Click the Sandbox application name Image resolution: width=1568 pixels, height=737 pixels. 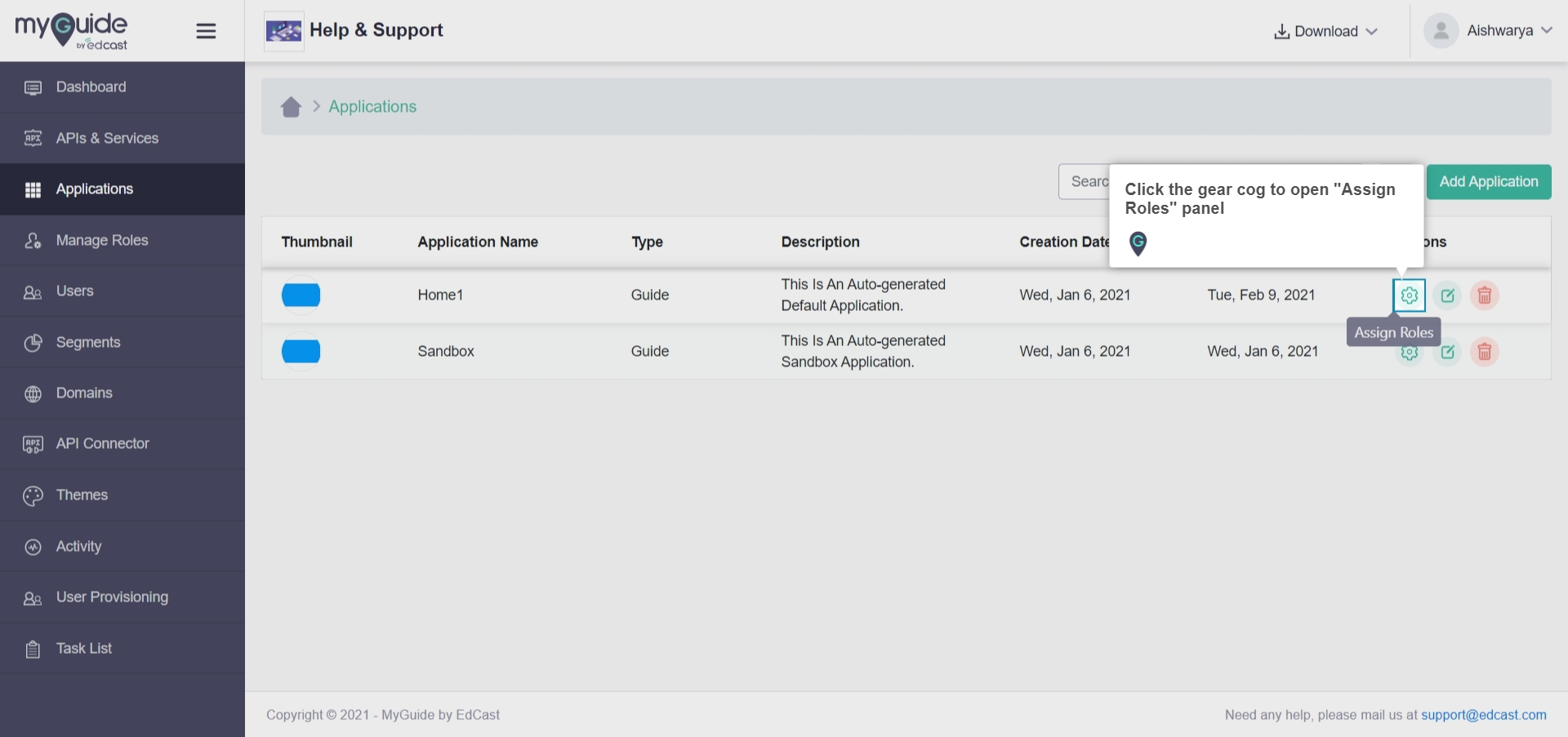tap(446, 352)
